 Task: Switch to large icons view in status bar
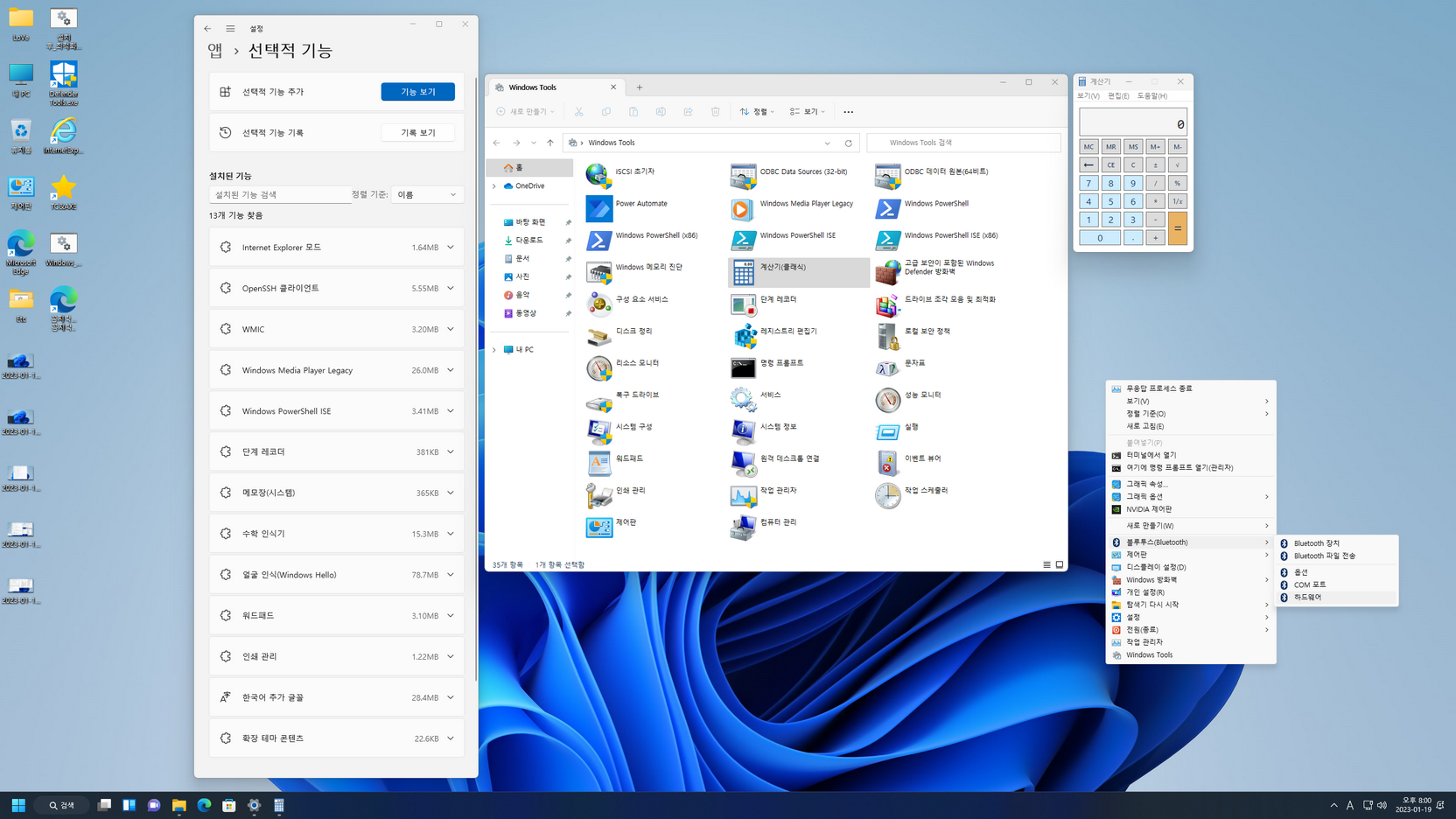coord(1060,565)
